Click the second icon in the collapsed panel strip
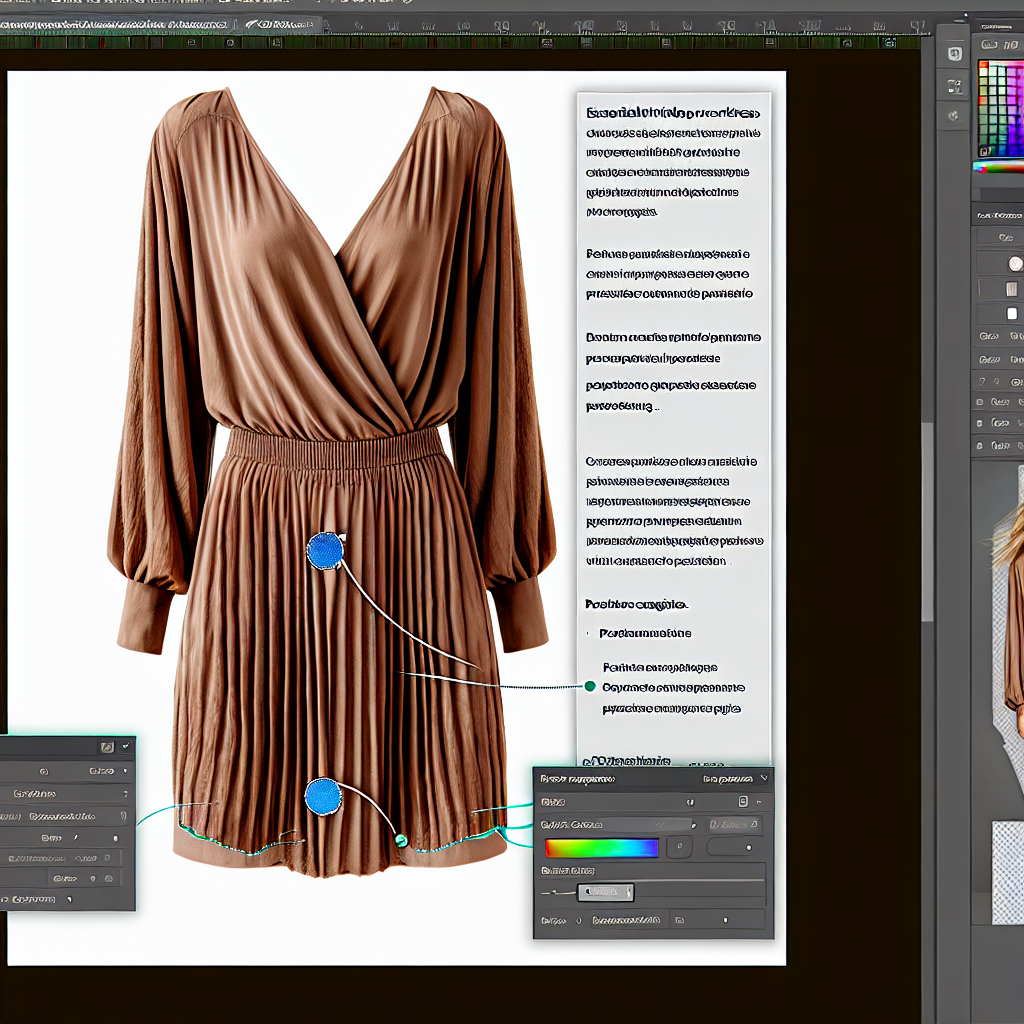Screen dimensions: 1024x1024 [x=954, y=84]
